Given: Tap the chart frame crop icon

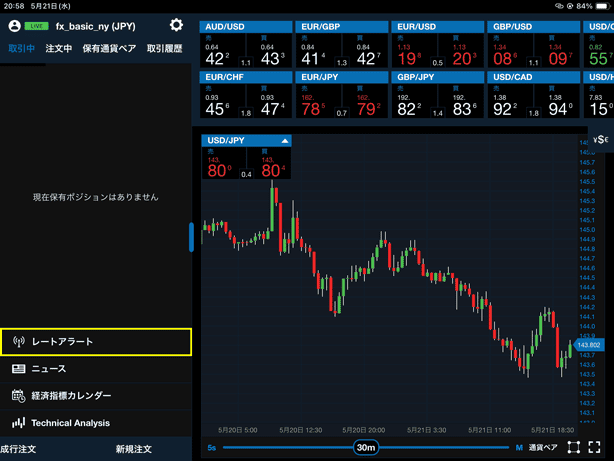Looking at the screenshot, I should [574, 447].
